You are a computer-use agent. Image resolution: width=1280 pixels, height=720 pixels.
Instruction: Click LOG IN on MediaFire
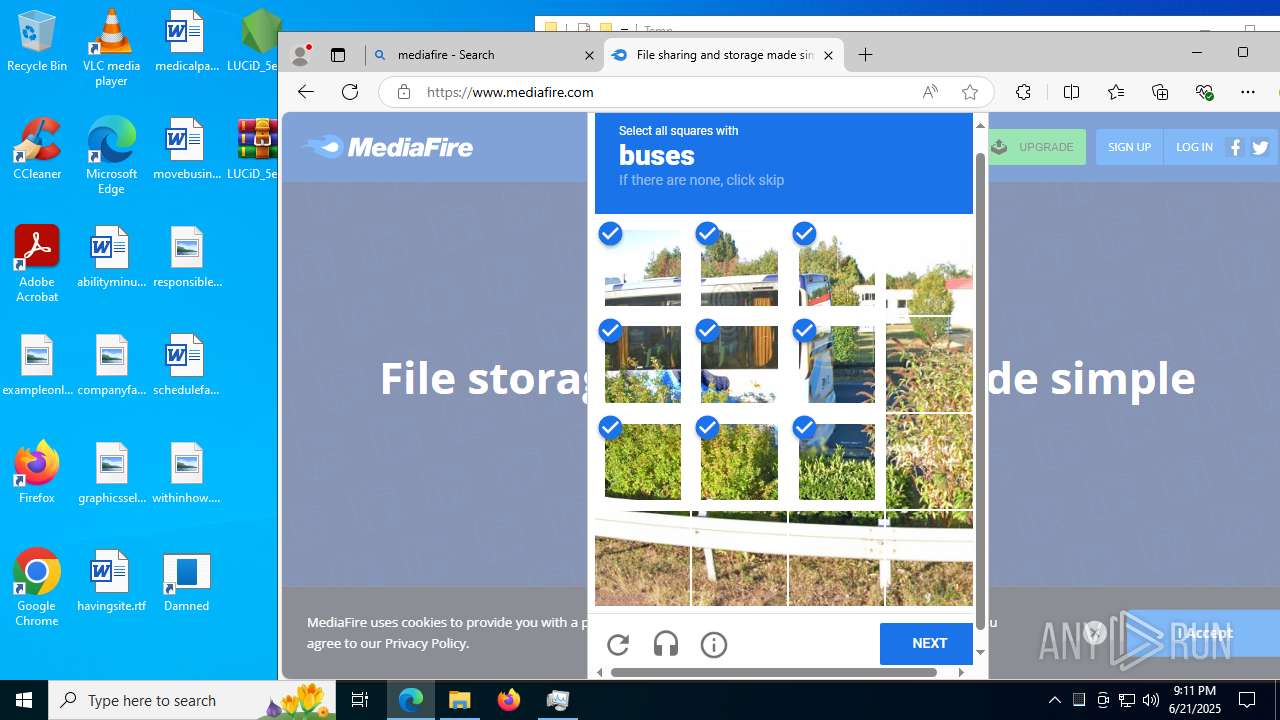pyautogui.click(x=1194, y=147)
